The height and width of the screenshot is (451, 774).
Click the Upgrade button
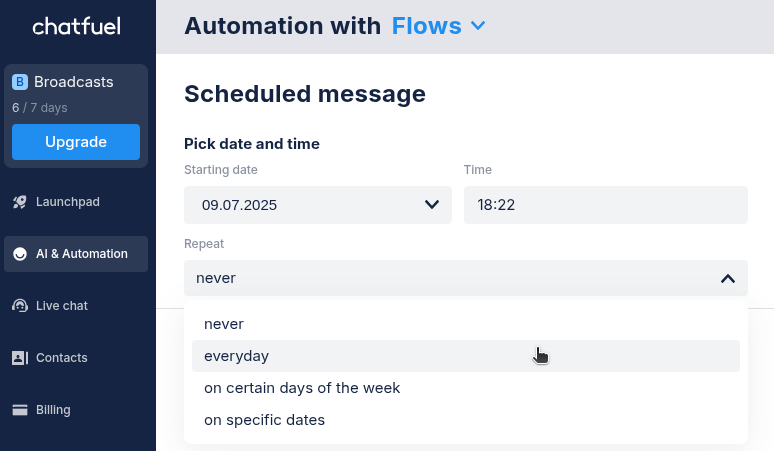pos(76,142)
